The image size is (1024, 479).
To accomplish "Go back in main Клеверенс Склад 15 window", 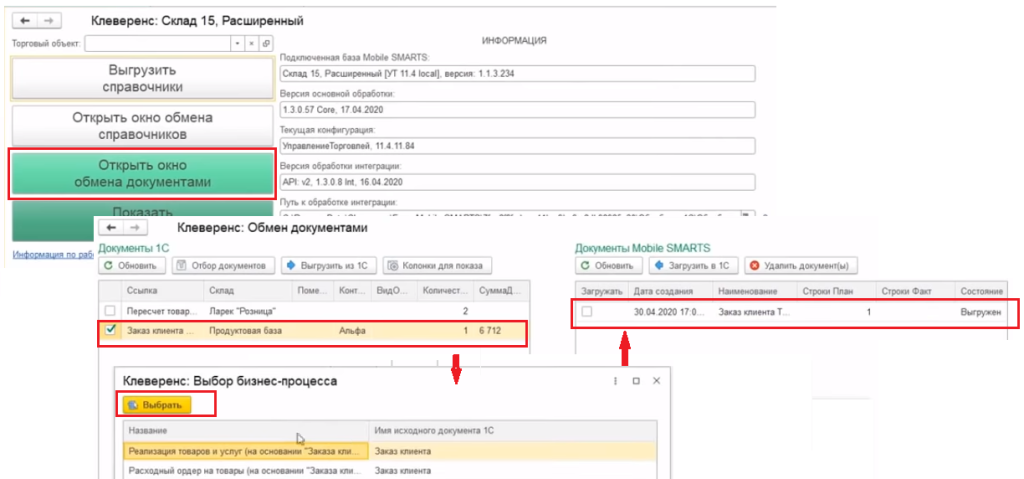I will (25, 21).
